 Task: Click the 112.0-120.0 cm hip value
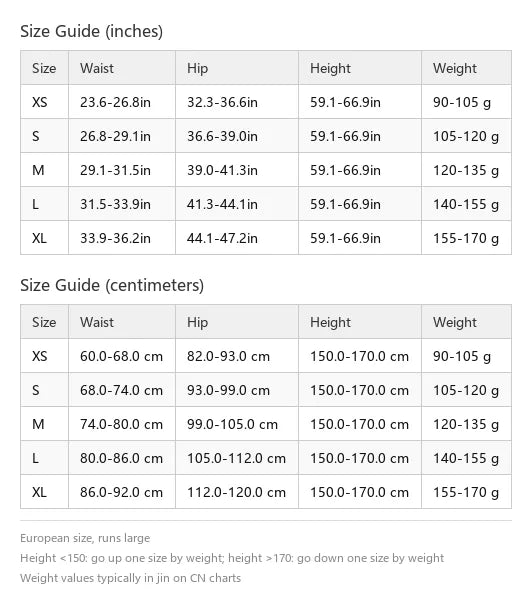point(236,492)
